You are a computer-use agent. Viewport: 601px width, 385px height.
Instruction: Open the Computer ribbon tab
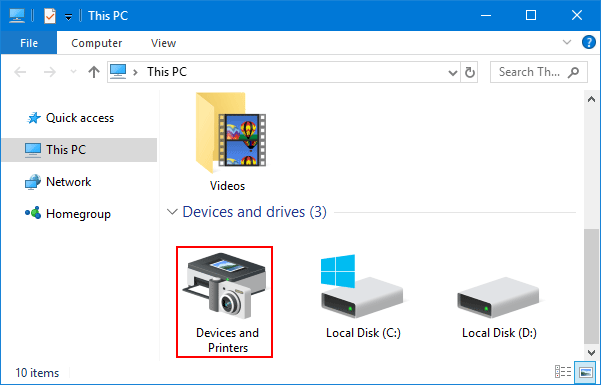(x=97, y=43)
